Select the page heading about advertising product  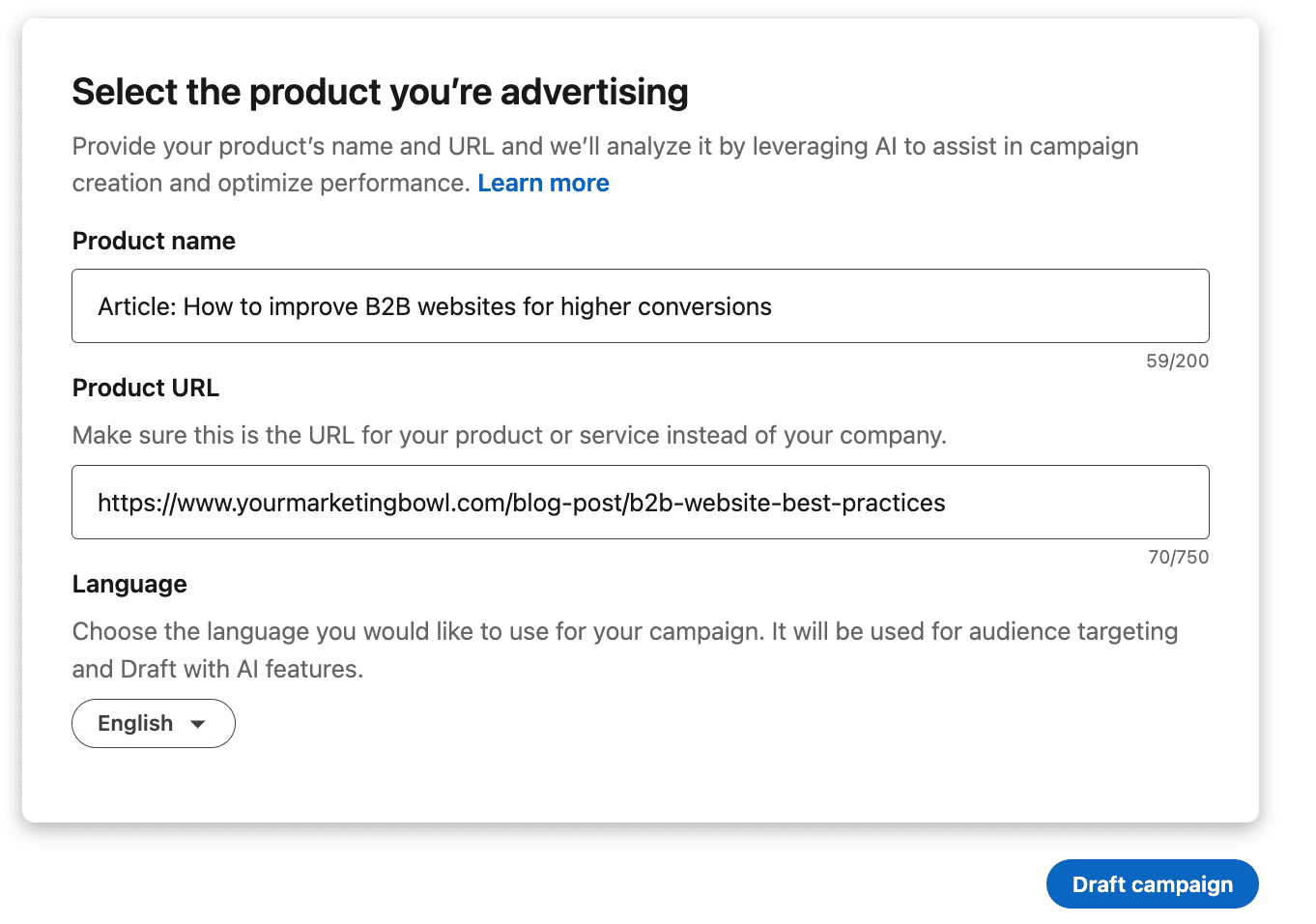click(380, 92)
